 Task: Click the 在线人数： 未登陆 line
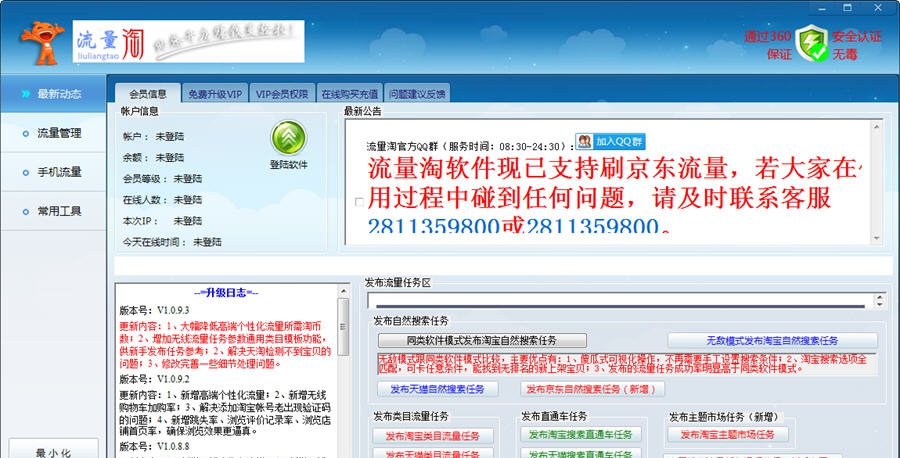[162, 200]
